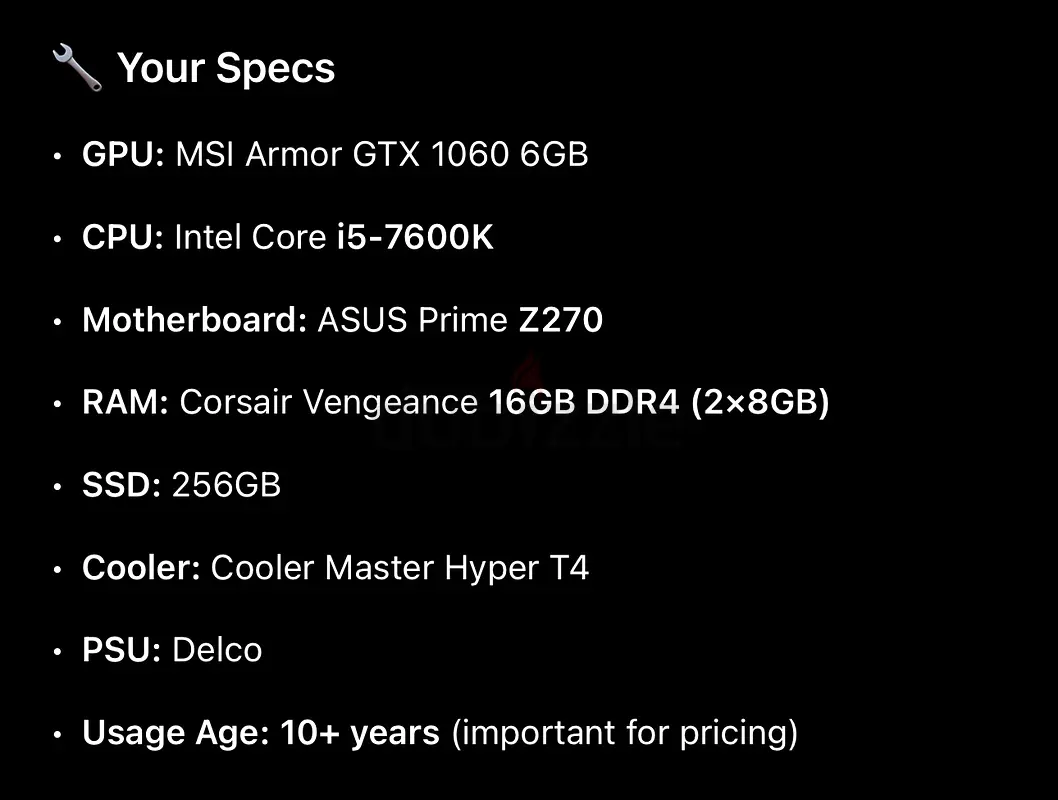Select the bold "GPU:" label

pyautogui.click(x=123, y=155)
